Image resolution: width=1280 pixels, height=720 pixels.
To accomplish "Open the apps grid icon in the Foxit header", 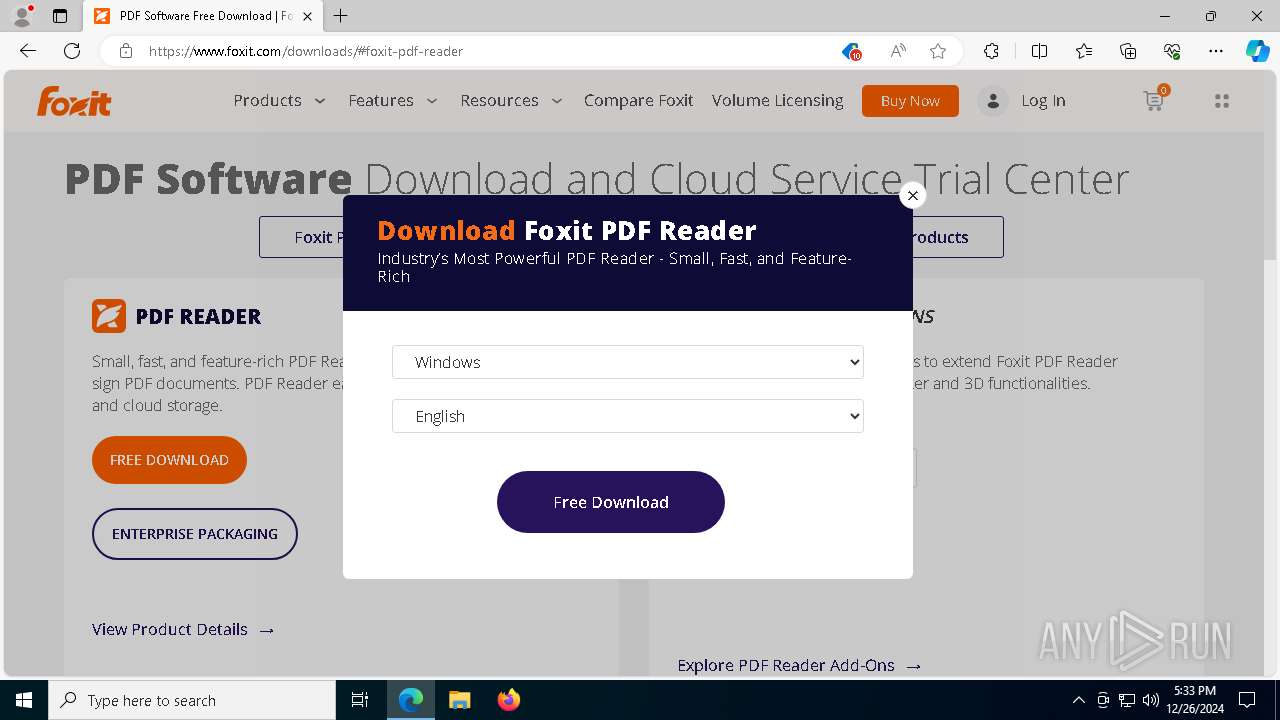I will 1221,101.
